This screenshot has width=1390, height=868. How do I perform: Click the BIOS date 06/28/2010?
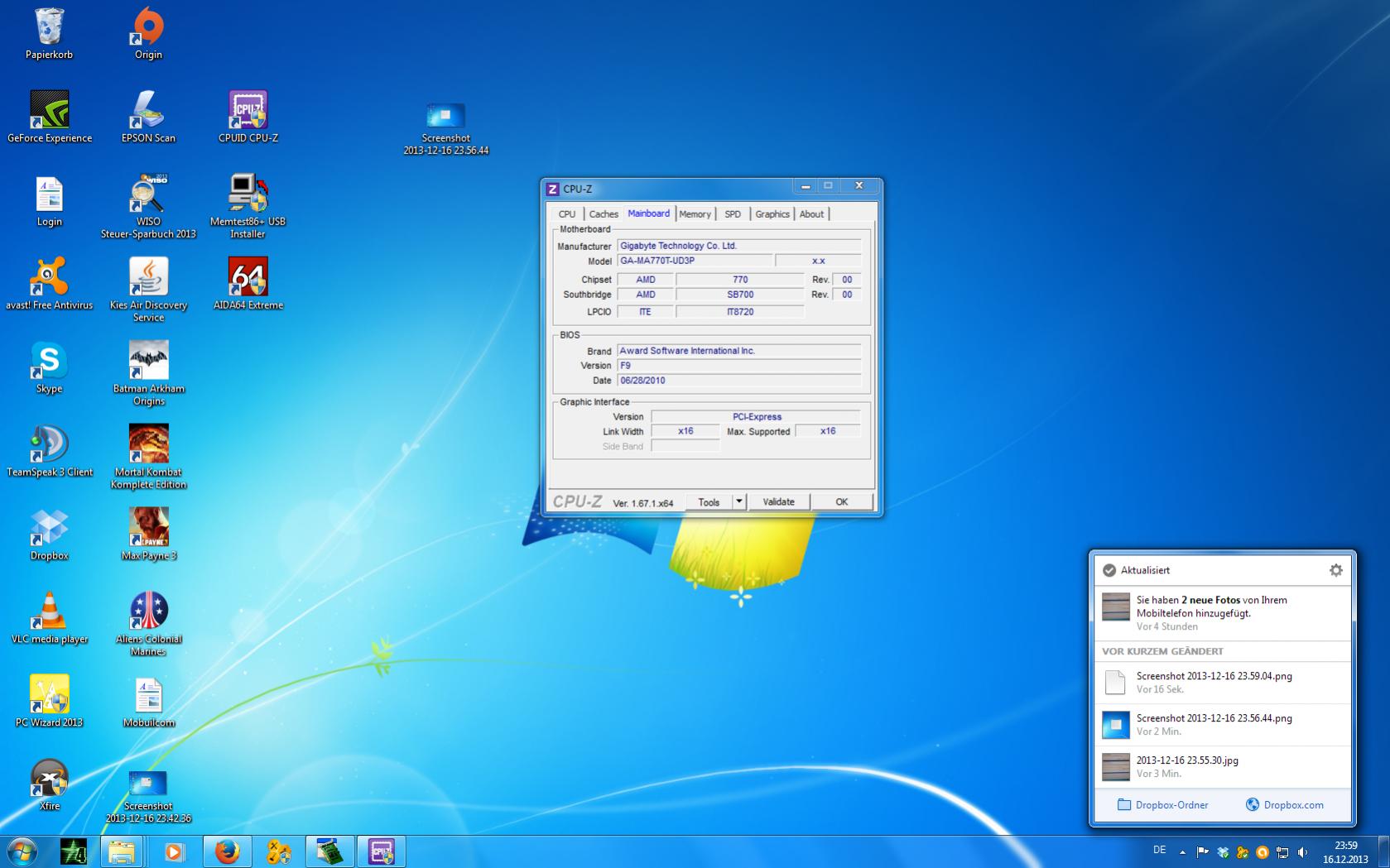click(738, 381)
